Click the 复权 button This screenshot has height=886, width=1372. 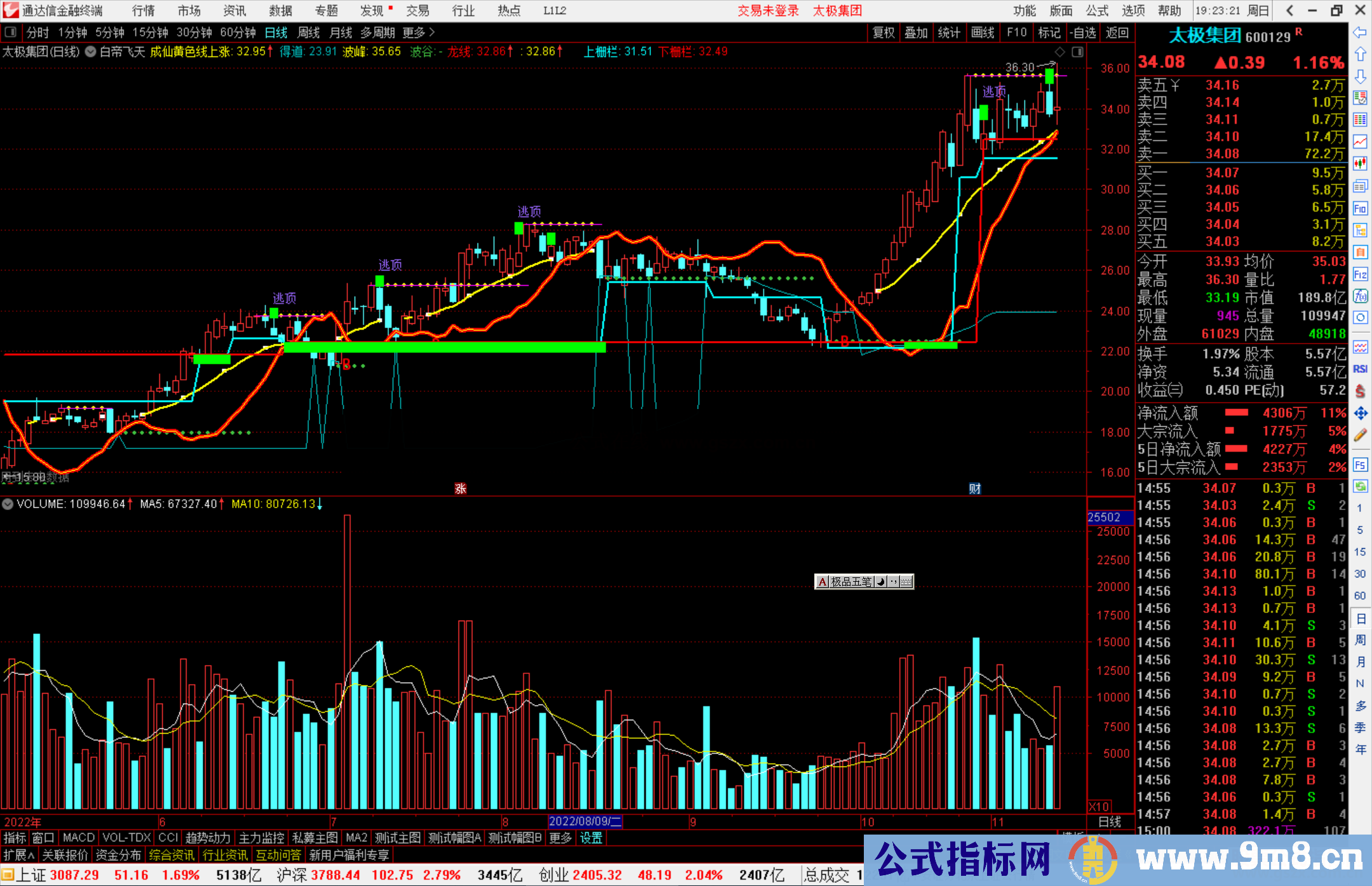883,32
